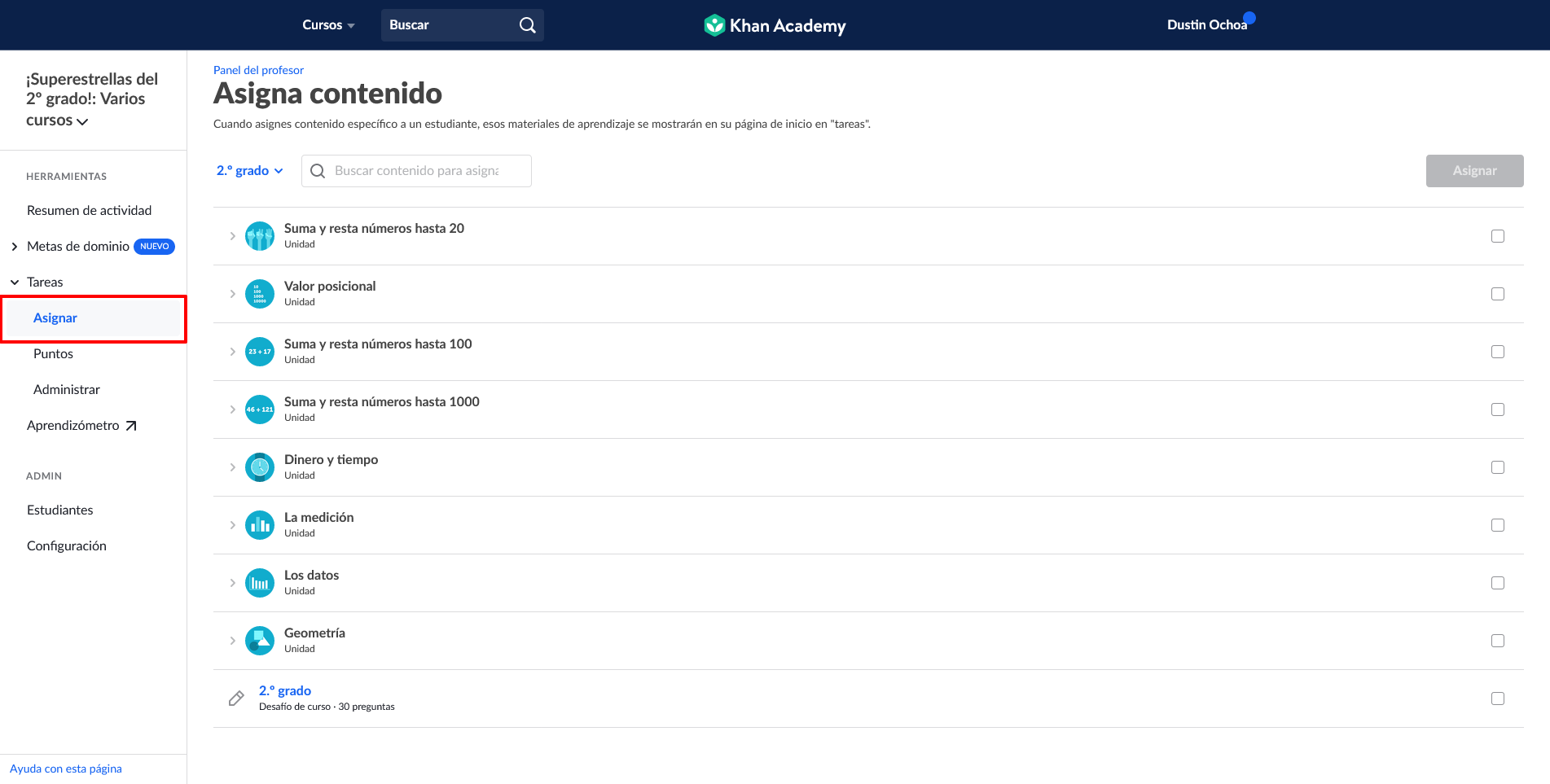Select the 2.º grado course challenge checkbox

tap(1498, 699)
